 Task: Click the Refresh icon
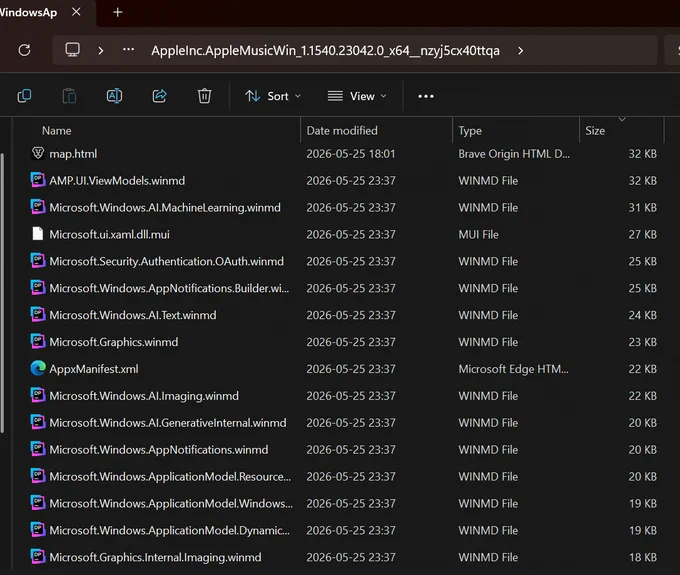24,50
